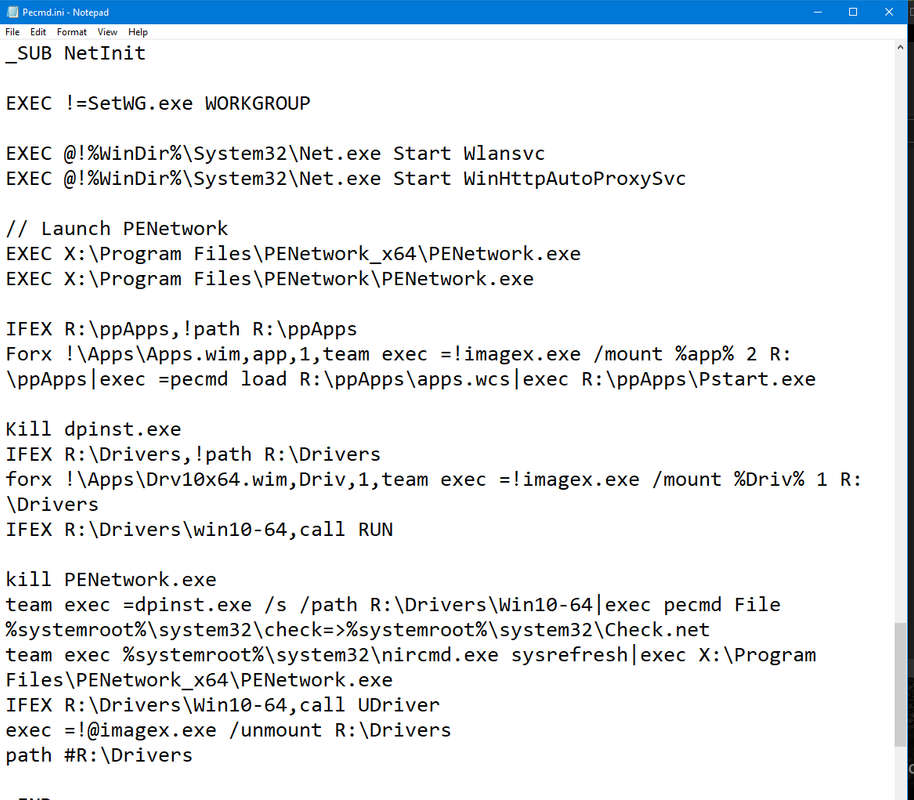Click 'IFEX R:\Drivers,!path R:\Drivers' line
Viewport: 914px width, 800px height.
click(193, 455)
